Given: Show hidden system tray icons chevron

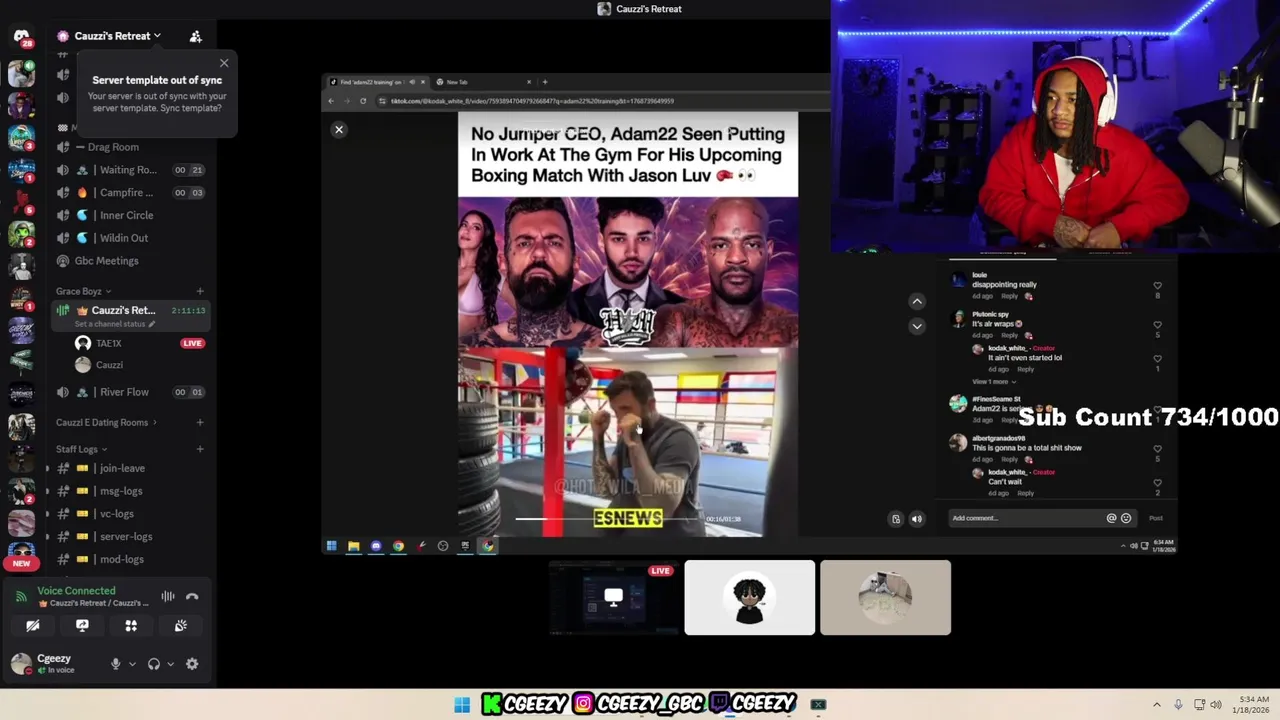Looking at the screenshot, I should pyautogui.click(x=1157, y=705).
